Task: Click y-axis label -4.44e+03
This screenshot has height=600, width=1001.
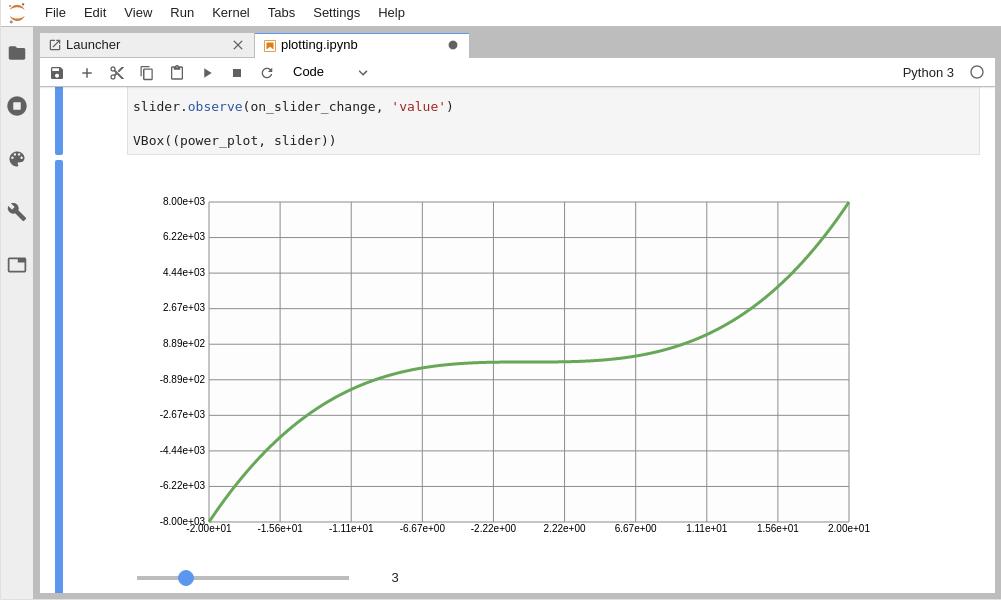Action: click(183, 450)
